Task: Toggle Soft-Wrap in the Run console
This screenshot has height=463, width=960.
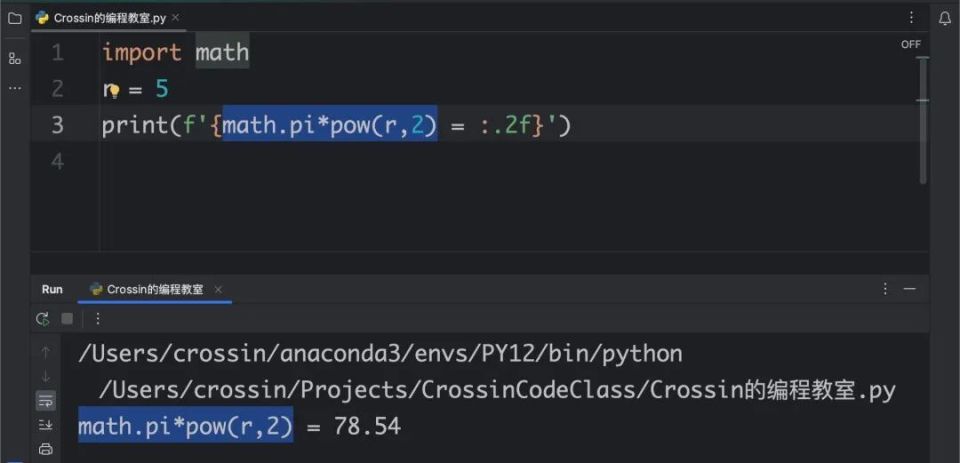Action: tap(45, 401)
